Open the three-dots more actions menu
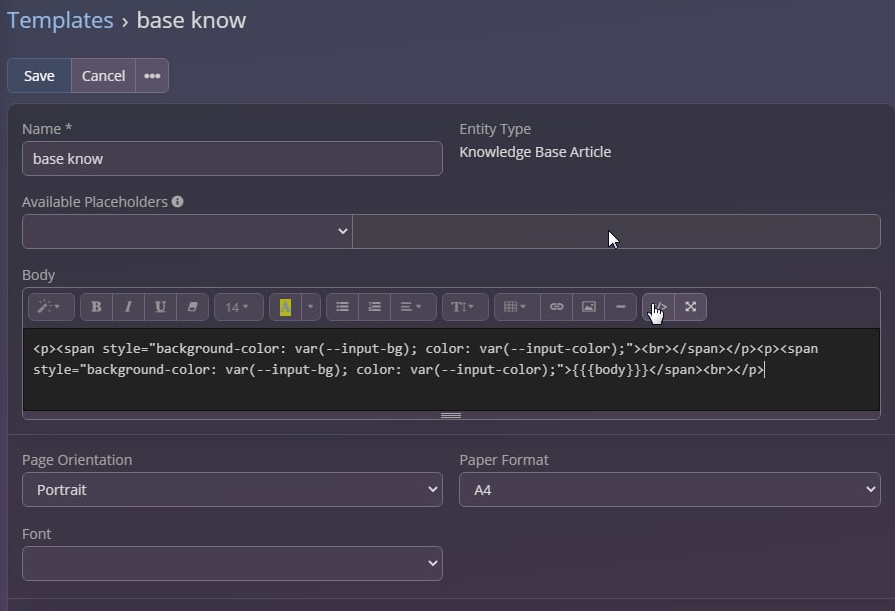Viewport: 895px width, 611px height. [x=152, y=76]
